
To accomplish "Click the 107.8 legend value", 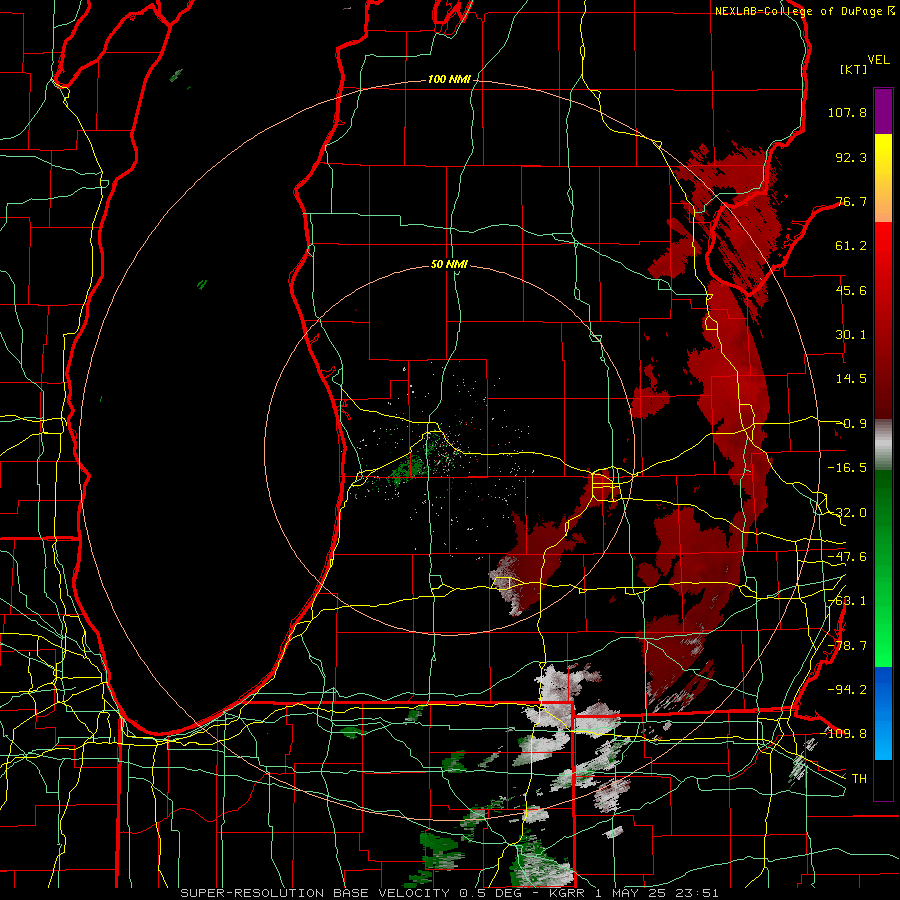I will coord(847,112).
